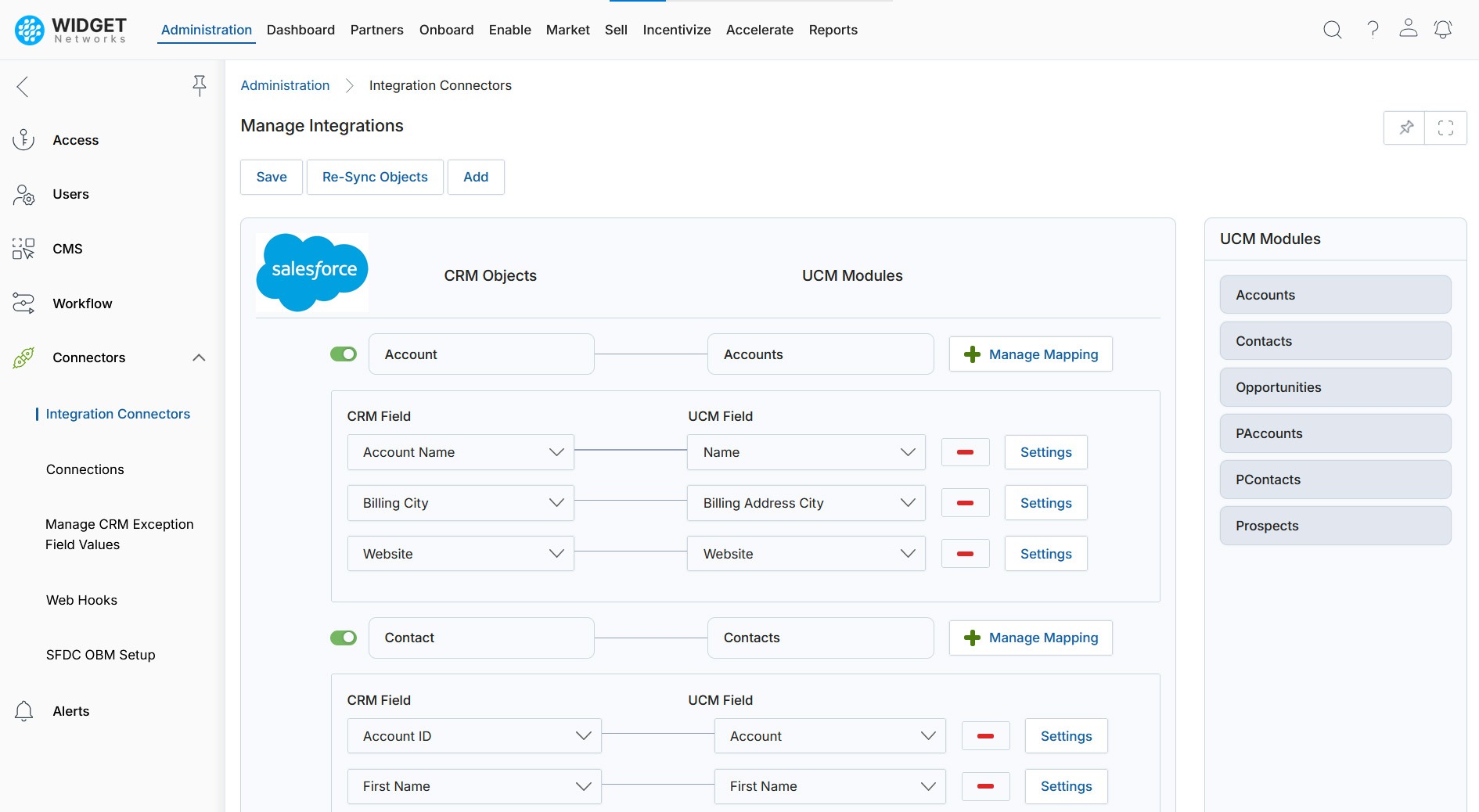Open the Onboard menu
The image size is (1479, 812).
click(x=446, y=30)
